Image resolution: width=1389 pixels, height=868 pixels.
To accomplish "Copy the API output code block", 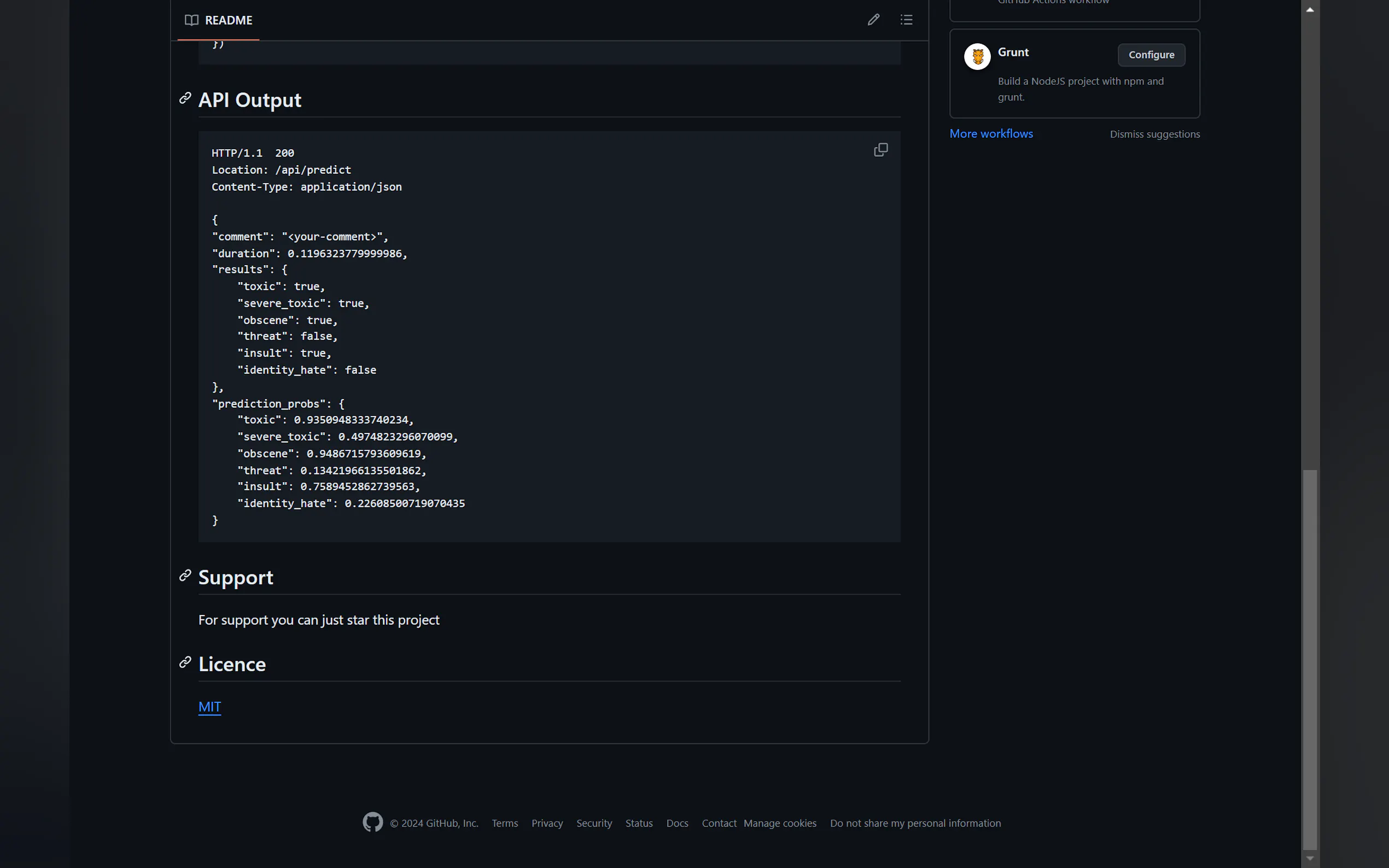I will coord(880,150).
